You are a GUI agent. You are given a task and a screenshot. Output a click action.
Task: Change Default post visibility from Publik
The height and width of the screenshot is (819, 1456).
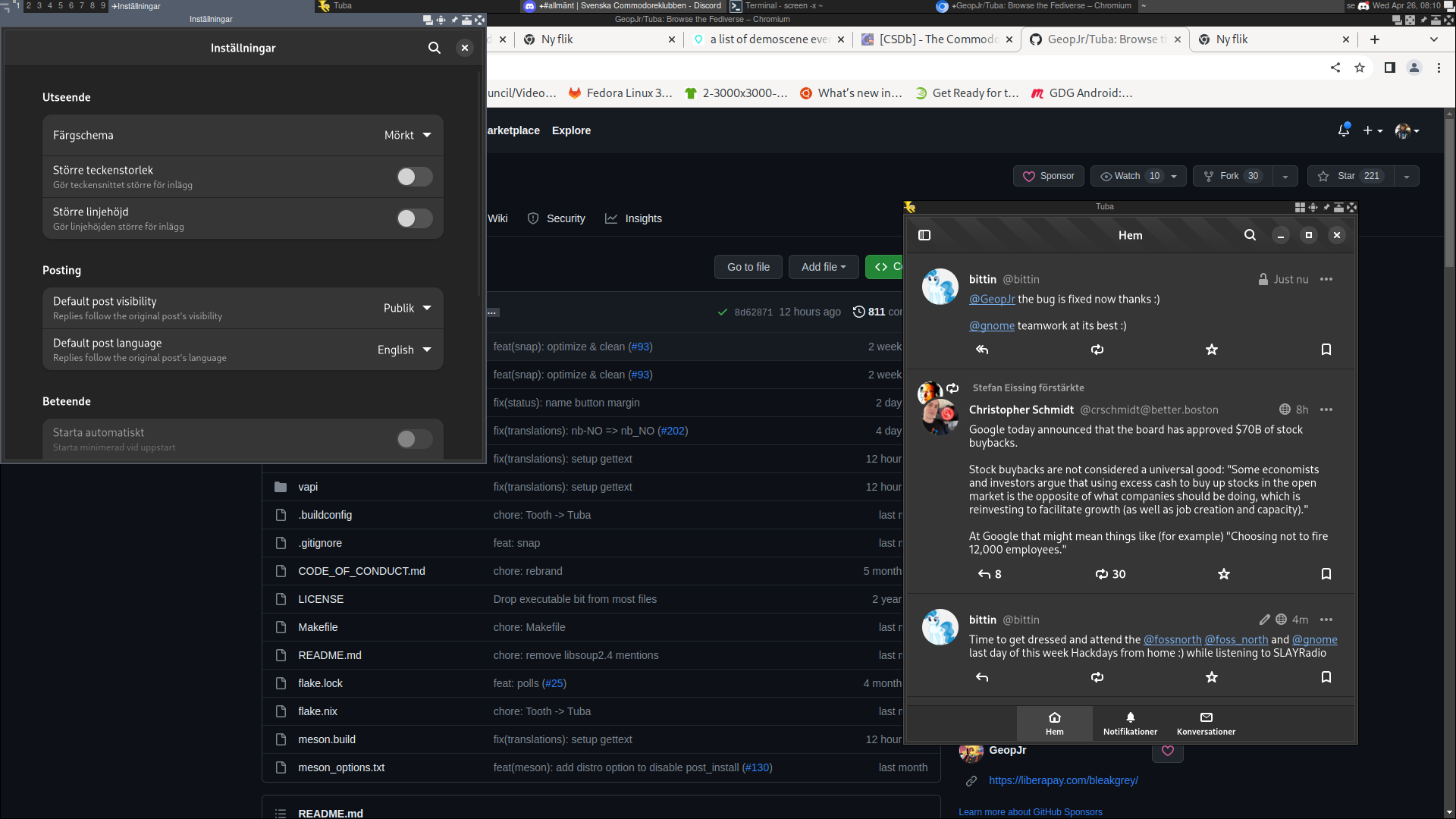(x=406, y=308)
